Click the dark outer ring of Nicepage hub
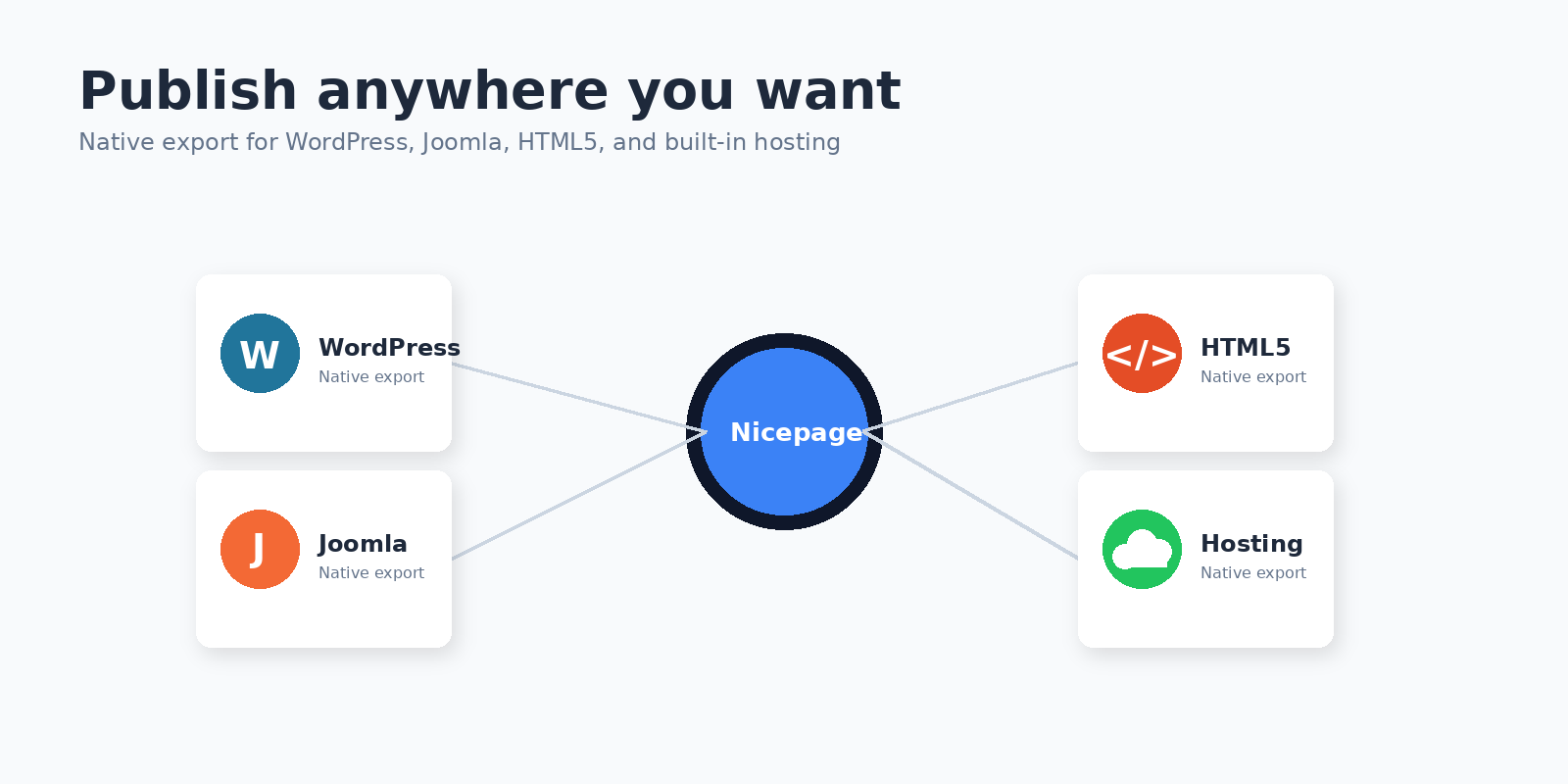Viewport: 1568px width, 784px height. 784,340
